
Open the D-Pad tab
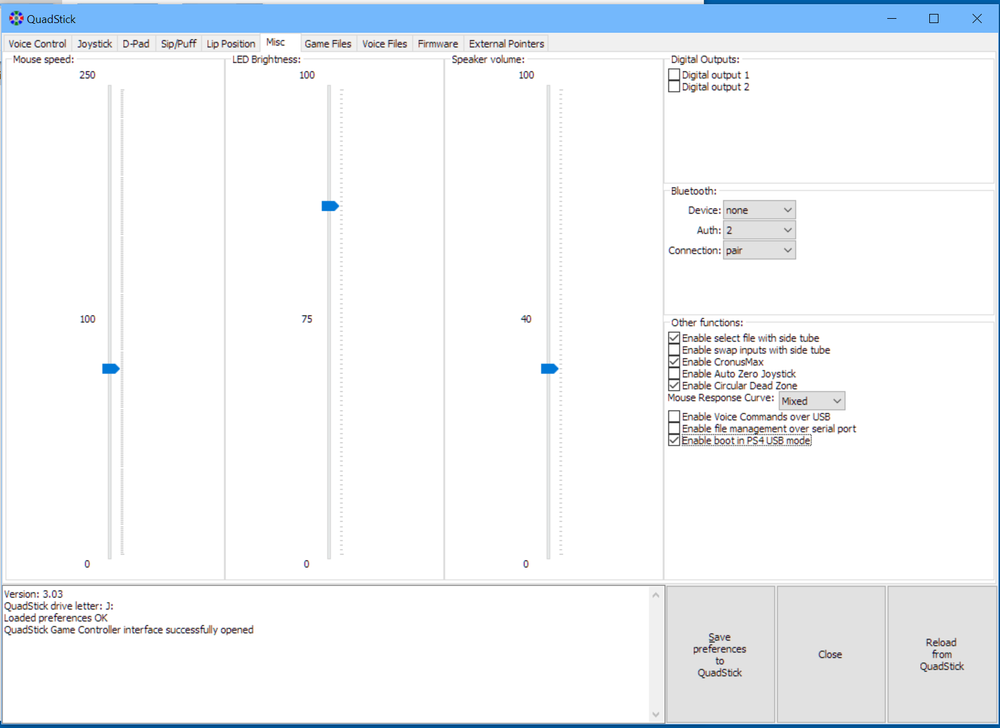[x=136, y=43]
